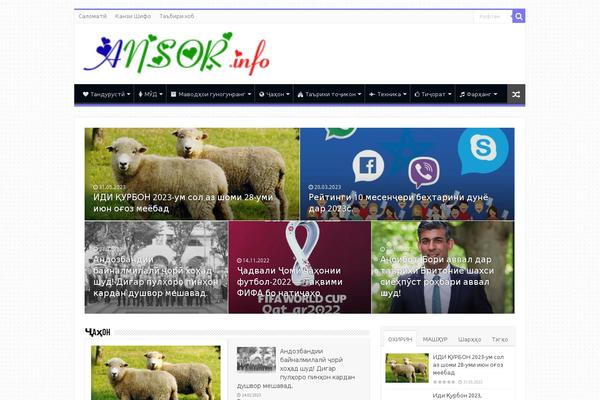
Task: Open the Ҷаҳон section heading
Action: pos(98,332)
